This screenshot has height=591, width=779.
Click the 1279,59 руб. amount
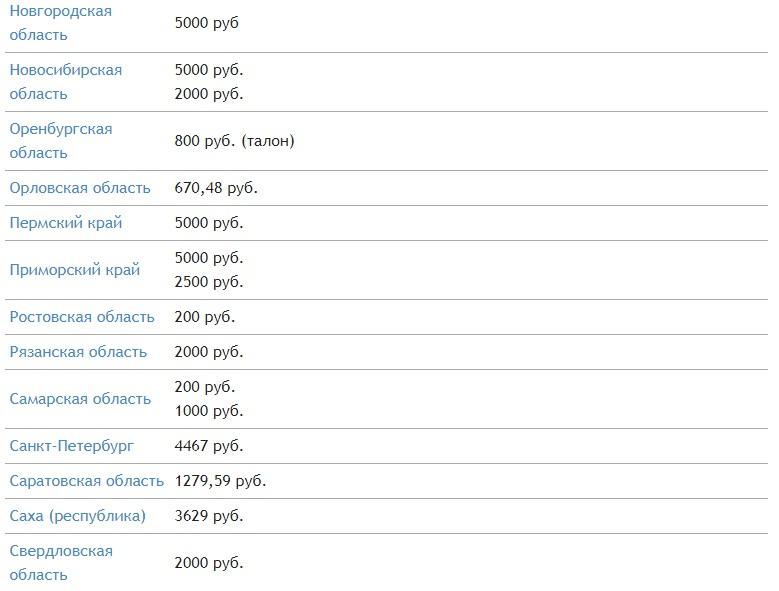click(220, 481)
